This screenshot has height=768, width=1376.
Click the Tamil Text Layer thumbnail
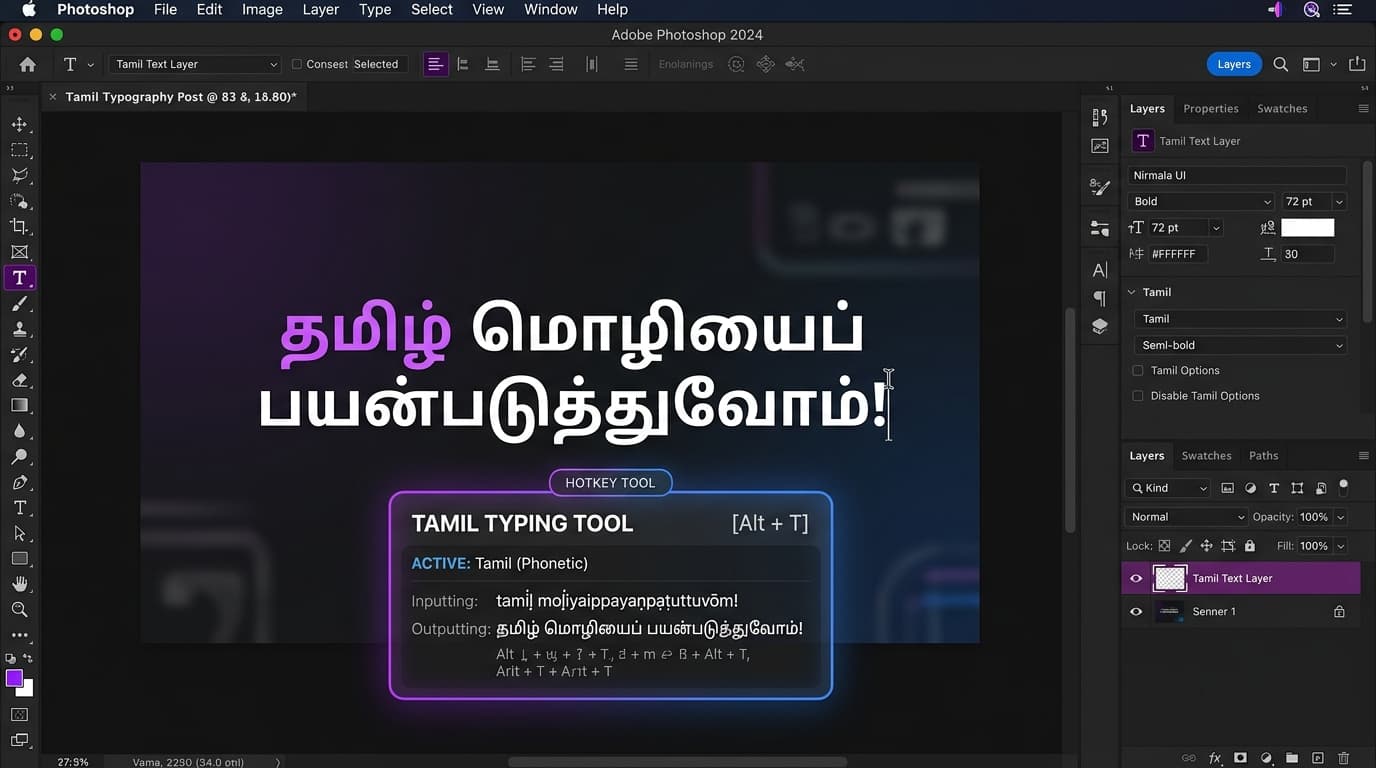click(1169, 578)
